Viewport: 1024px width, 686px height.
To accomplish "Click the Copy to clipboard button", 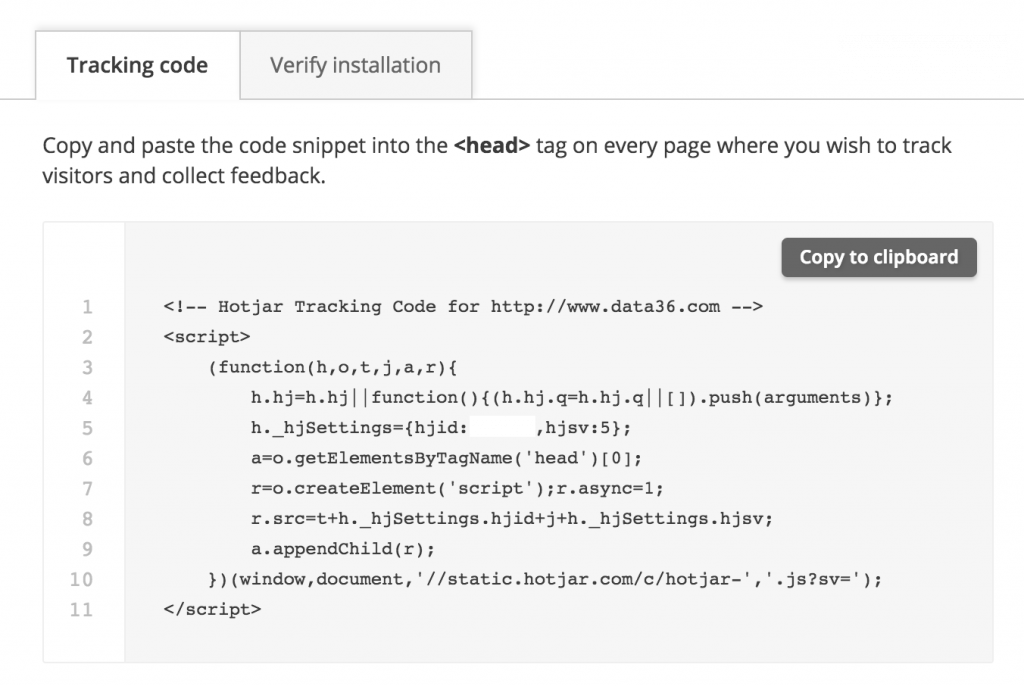I will pyautogui.click(x=878, y=257).
